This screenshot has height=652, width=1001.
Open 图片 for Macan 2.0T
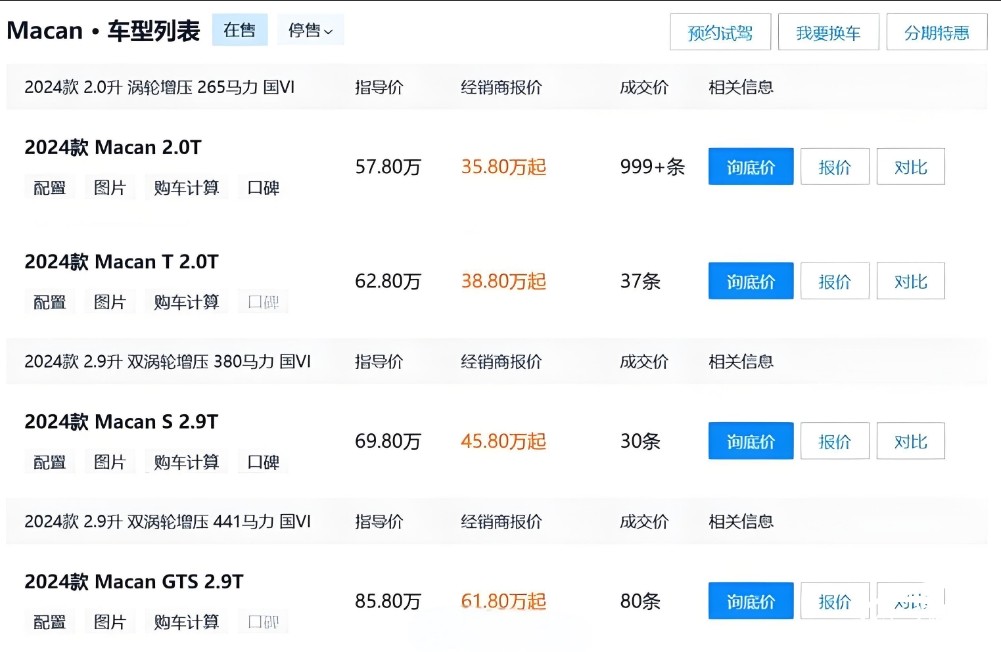[110, 188]
